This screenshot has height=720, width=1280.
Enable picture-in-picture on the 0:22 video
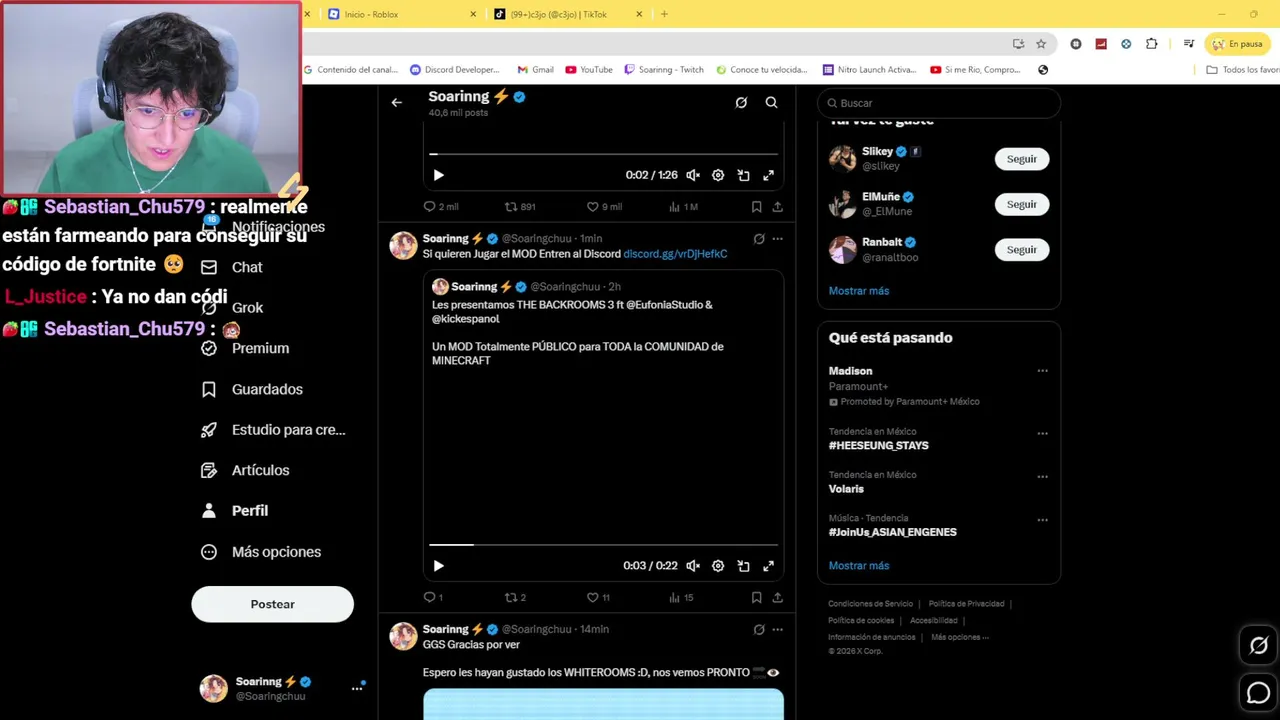(743, 566)
